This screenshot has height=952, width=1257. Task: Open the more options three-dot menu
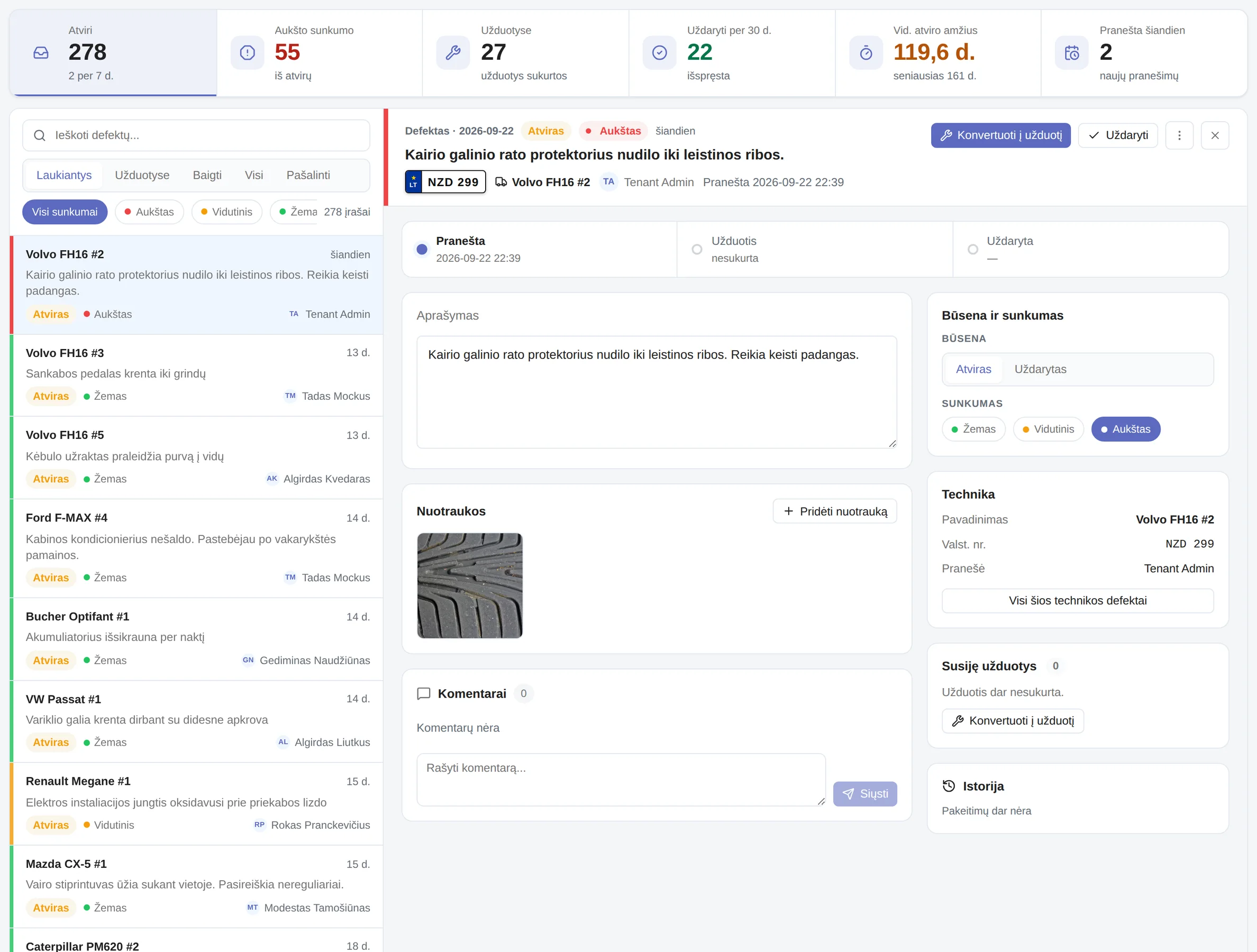pyautogui.click(x=1179, y=135)
